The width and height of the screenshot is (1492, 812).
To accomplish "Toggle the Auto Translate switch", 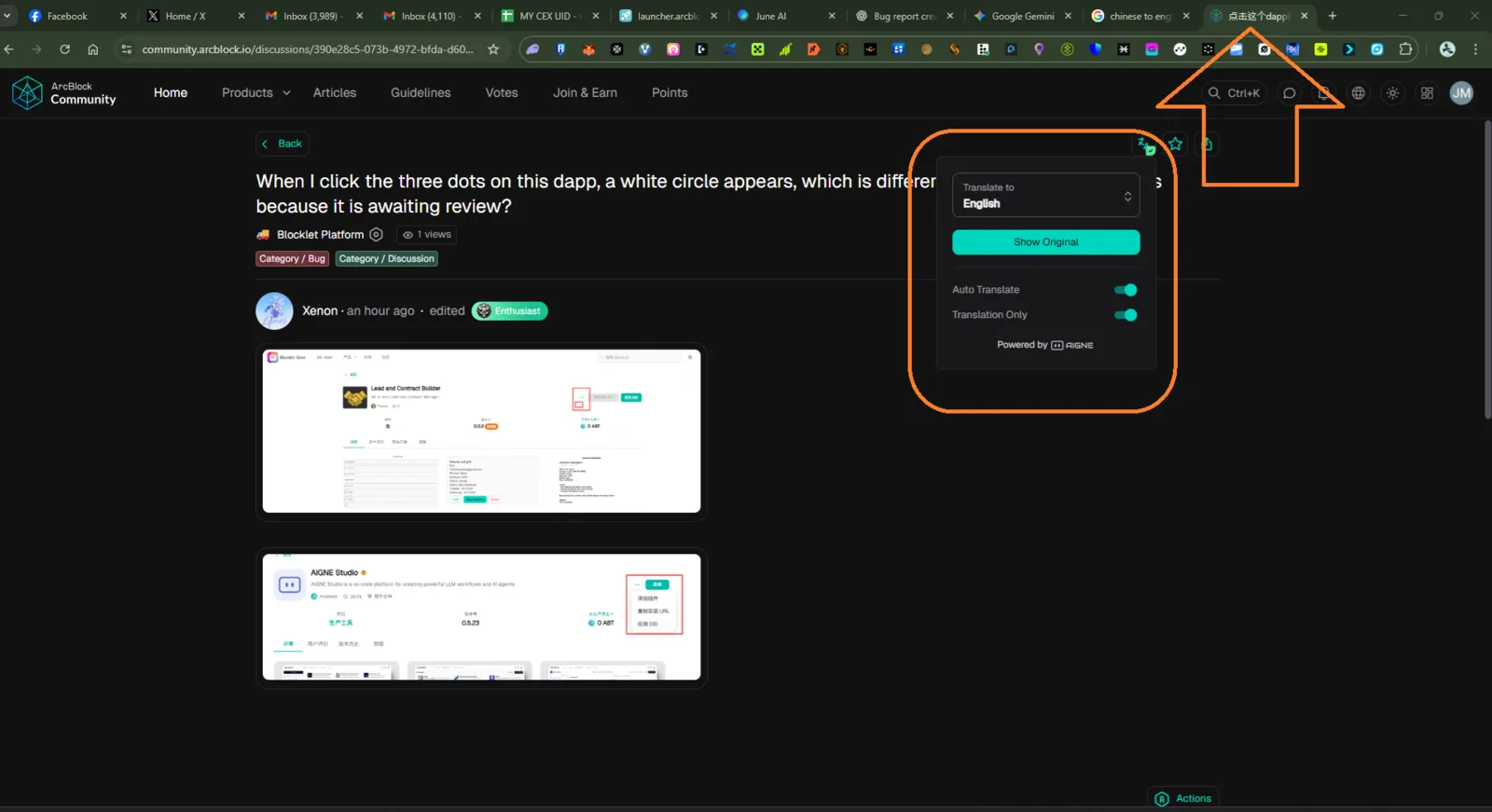I will click(x=1126, y=290).
